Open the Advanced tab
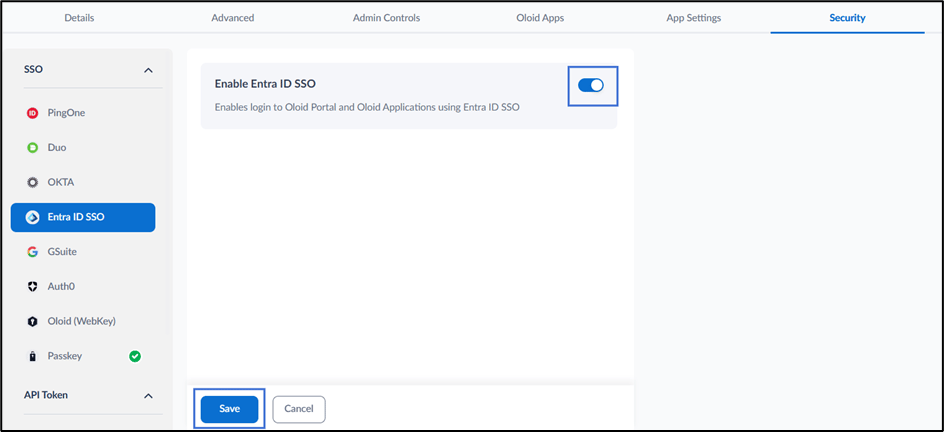This screenshot has height=432, width=944. (232, 17)
